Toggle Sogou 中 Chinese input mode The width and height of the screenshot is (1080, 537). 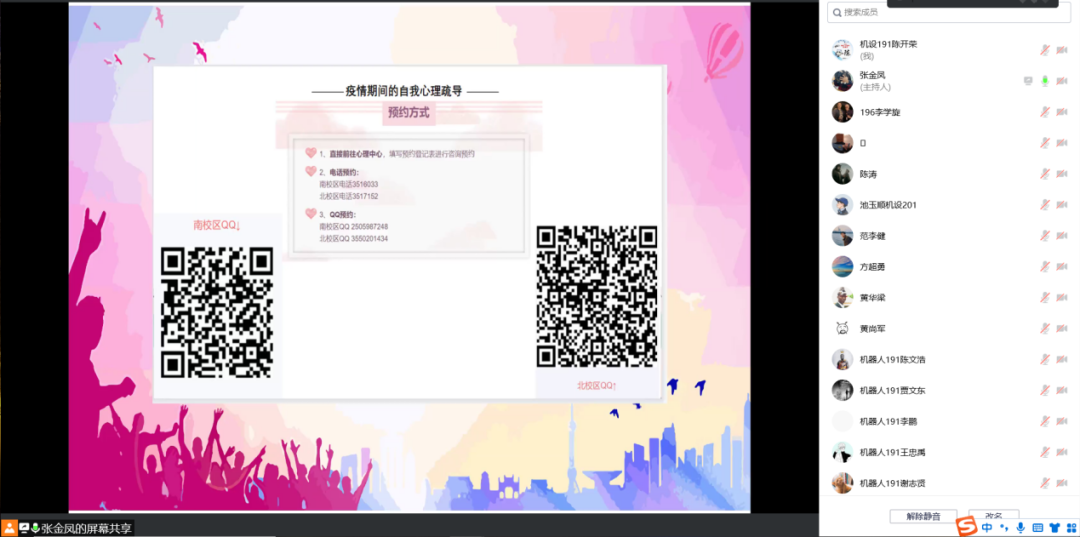pos(987,527)
